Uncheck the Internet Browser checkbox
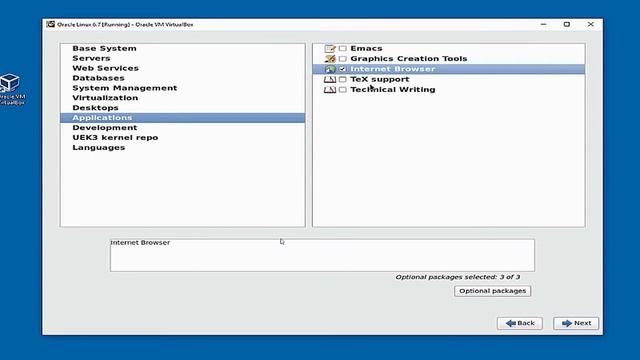This screenshot has height=360, width=640. (x=342, y=69)
